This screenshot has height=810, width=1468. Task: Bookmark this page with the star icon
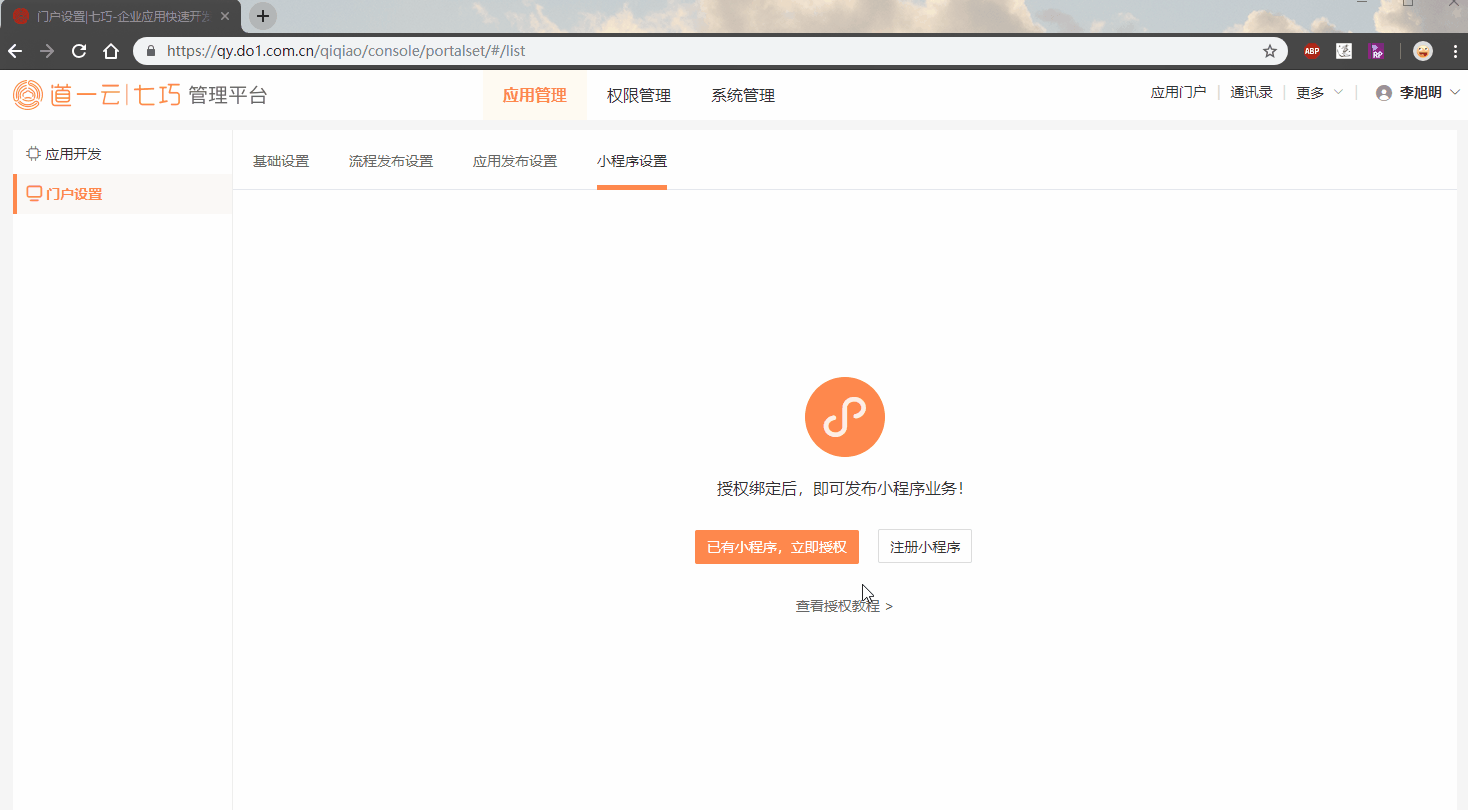(x=1270, y=51)
